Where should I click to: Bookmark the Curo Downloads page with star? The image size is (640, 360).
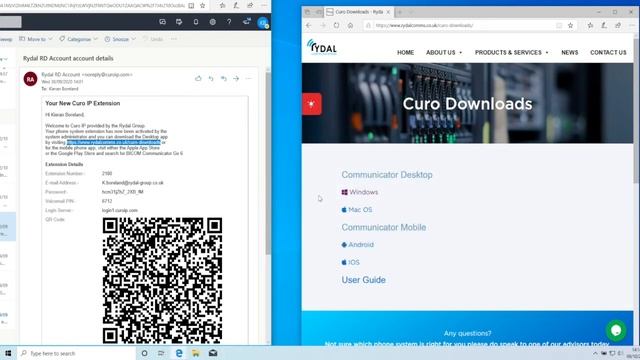[570, 25]
